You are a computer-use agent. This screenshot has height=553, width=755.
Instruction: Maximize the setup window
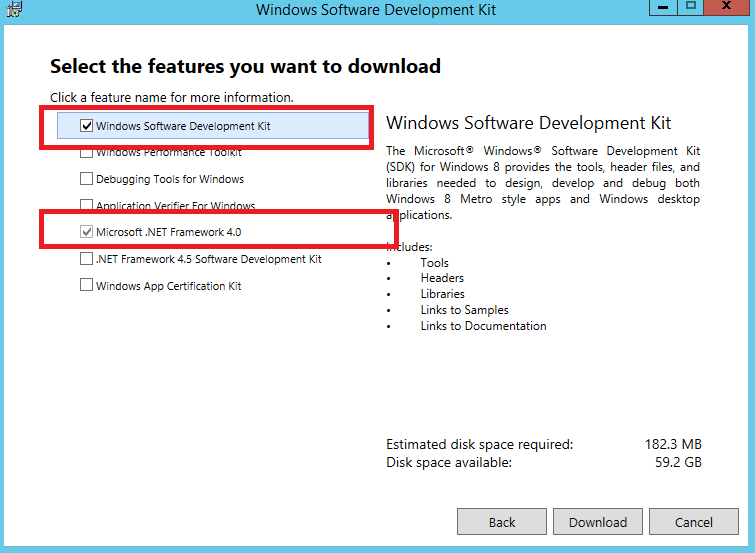coord(690,7)
